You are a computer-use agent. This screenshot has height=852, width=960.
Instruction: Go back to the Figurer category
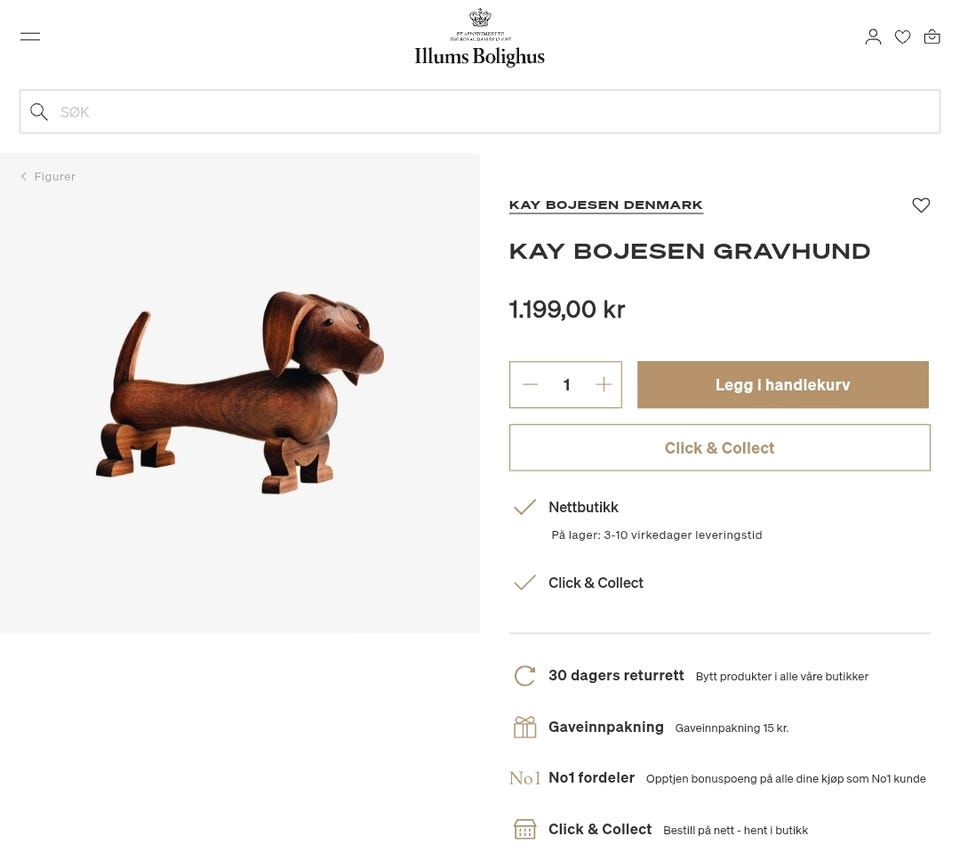[55, 176]
